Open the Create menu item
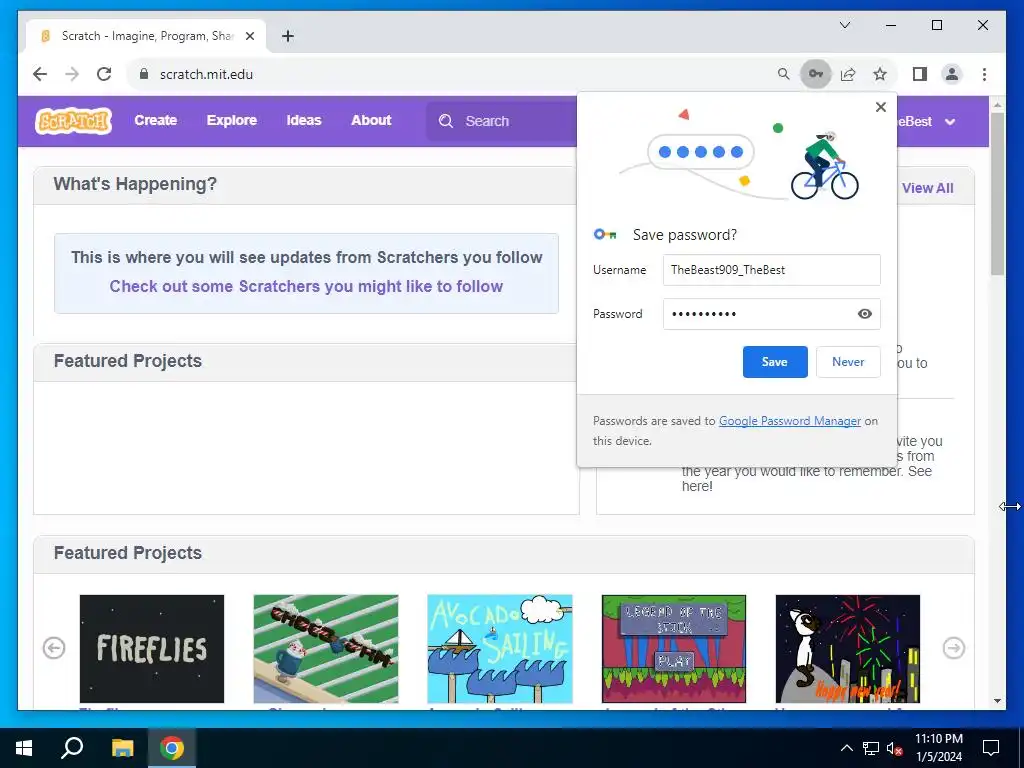Image resolution: width=1024 pixels, height=768 pixels. point(155,121)
